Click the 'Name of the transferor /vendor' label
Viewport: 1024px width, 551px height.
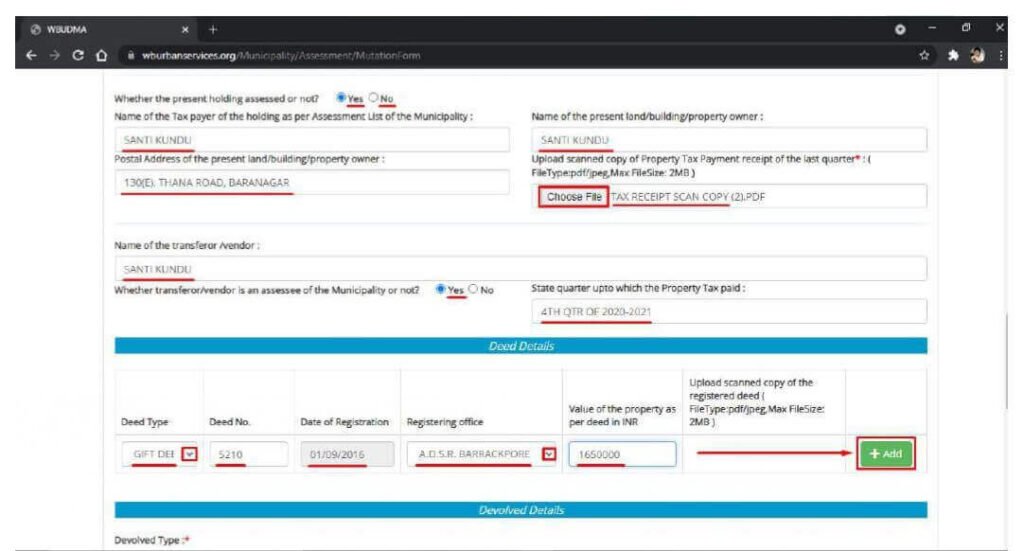tap(187, 245)
